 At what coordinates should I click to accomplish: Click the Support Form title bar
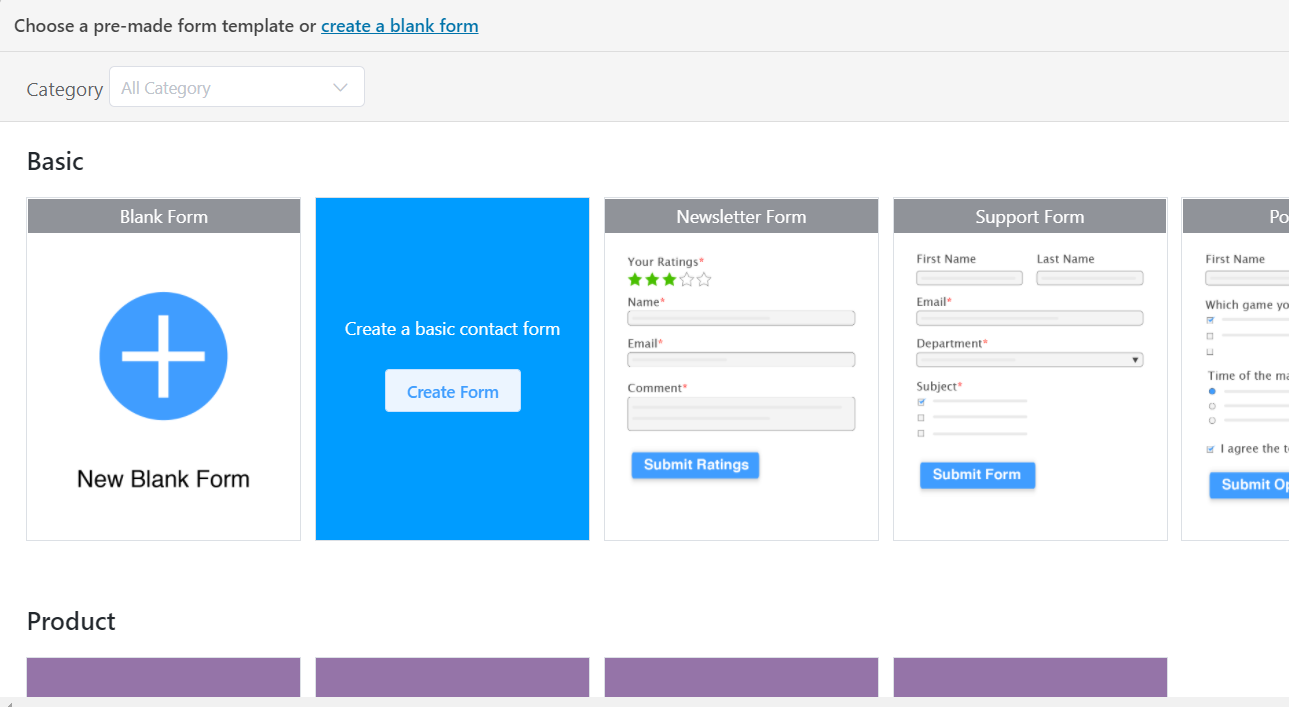point(1029,216)
